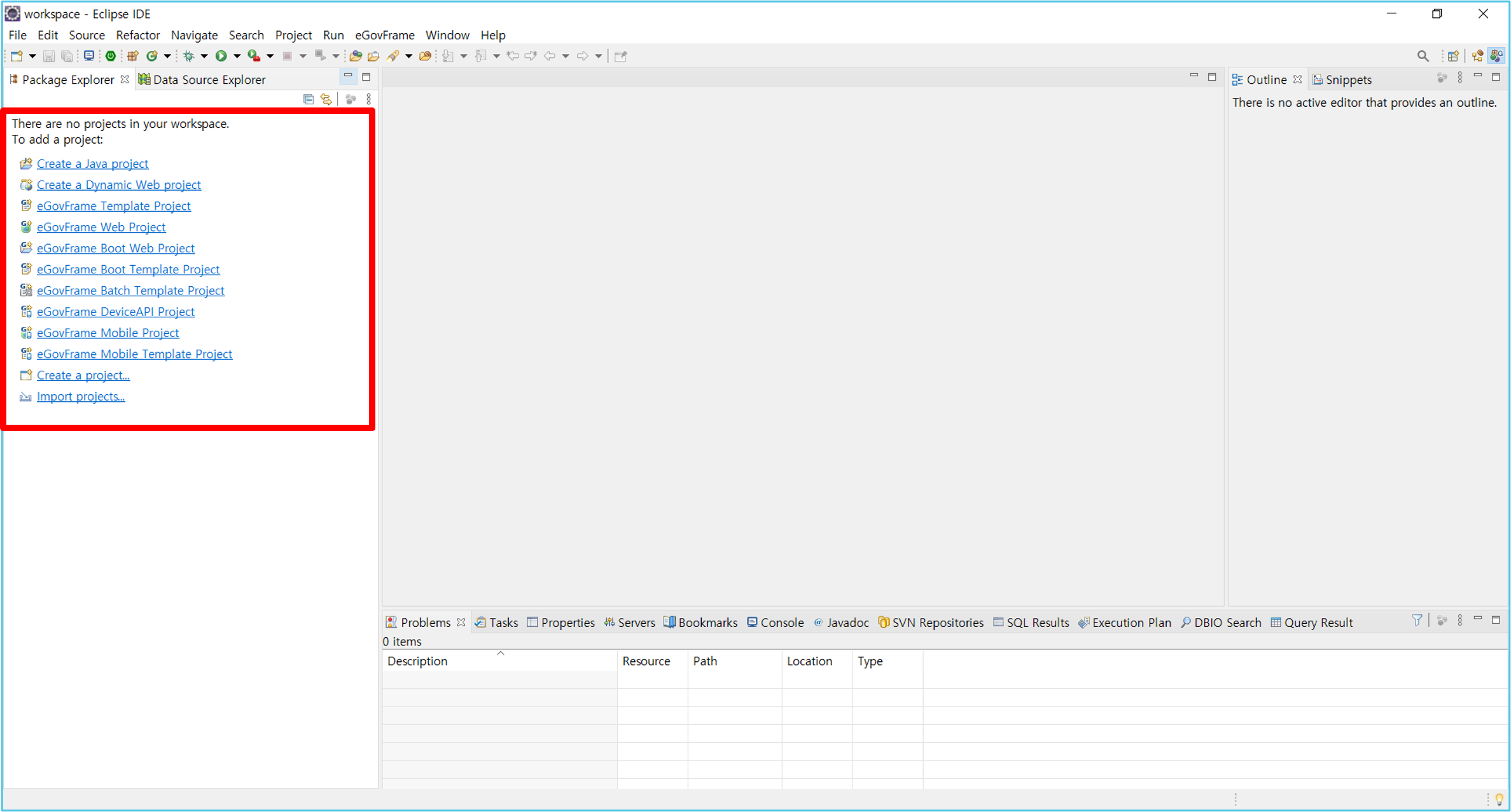The width and height of the screenshot is (1511, 812).
Task: Open the File menu
Action: tap(17, 35)
